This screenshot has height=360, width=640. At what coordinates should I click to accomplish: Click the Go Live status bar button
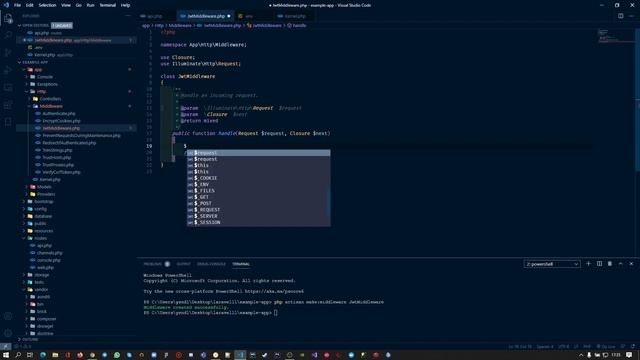(x=606, y=347)
